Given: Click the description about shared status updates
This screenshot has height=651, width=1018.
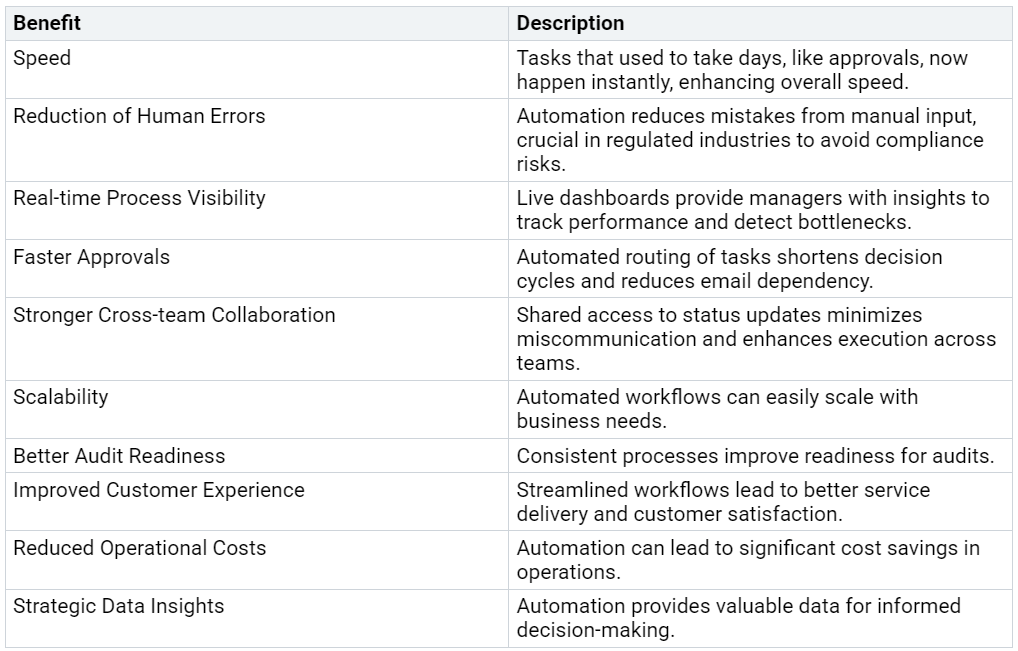Looking at the screenshot, I should [x=756, y=338].
